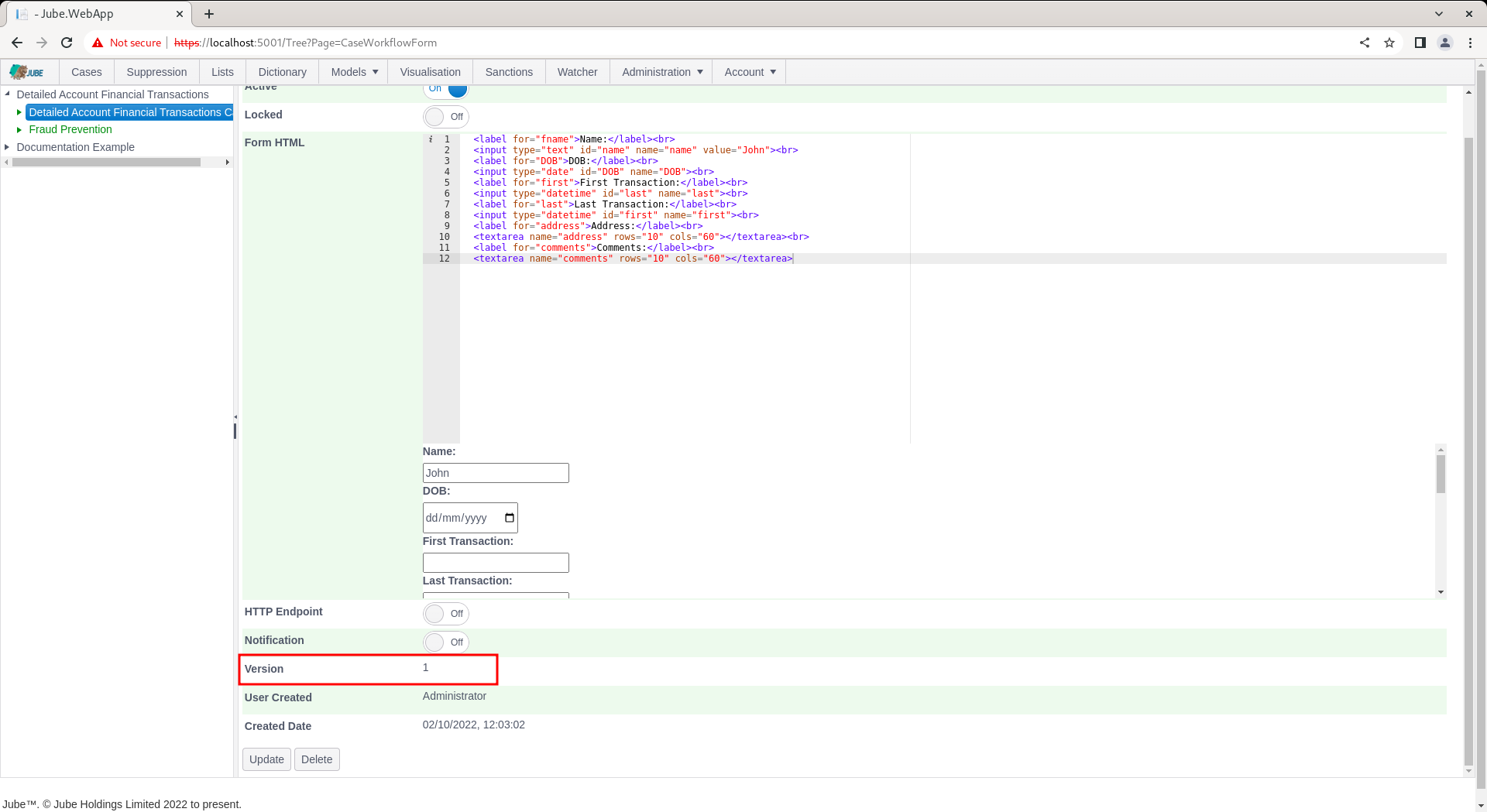Click the line 10 textarea address code
Image resolution: width=1487 pixels, height=812 pixels.
(x=641, y=237)
